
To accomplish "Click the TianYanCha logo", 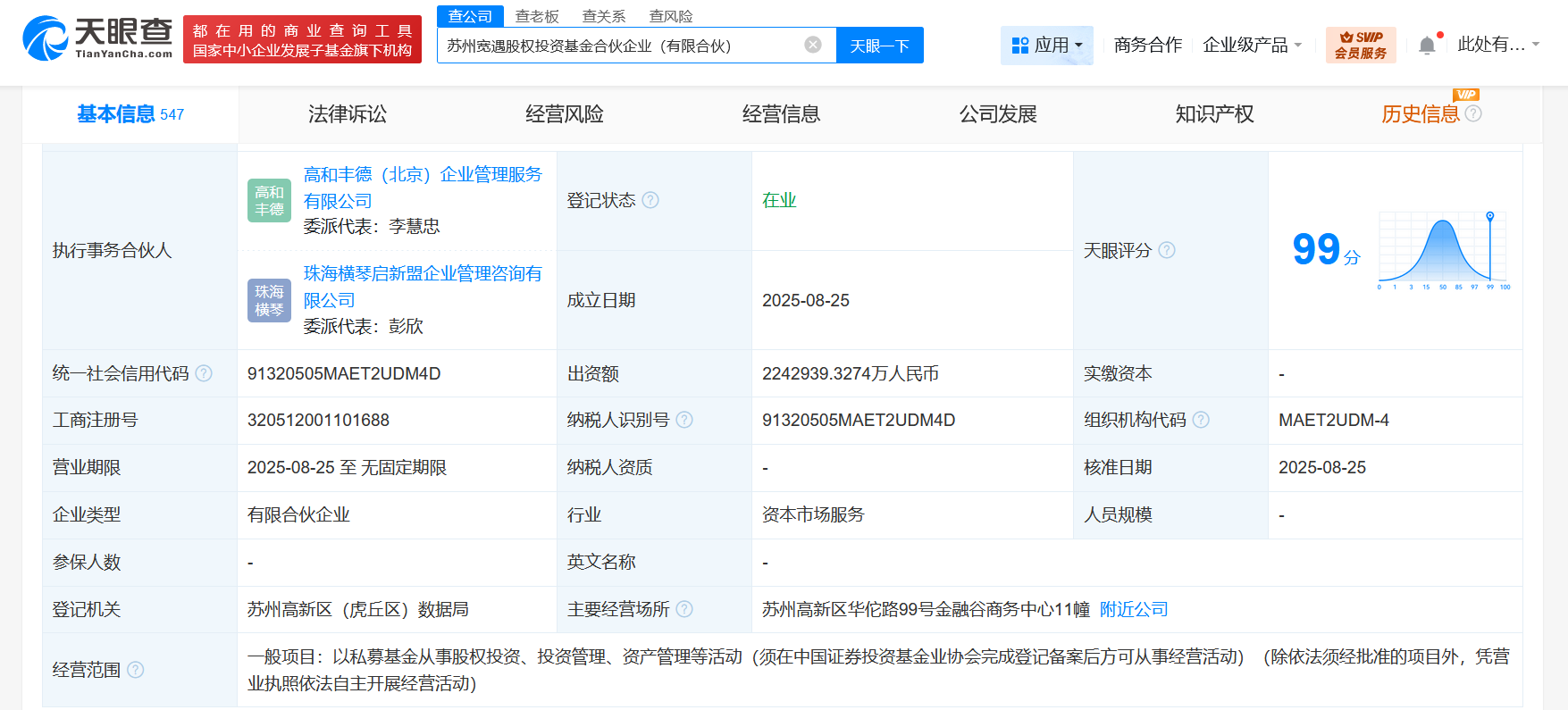I will point(97,39).
